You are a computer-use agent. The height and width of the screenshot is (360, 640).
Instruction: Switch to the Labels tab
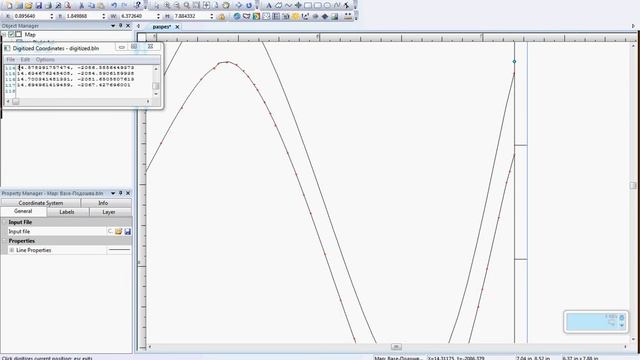(x=67, y=212)
